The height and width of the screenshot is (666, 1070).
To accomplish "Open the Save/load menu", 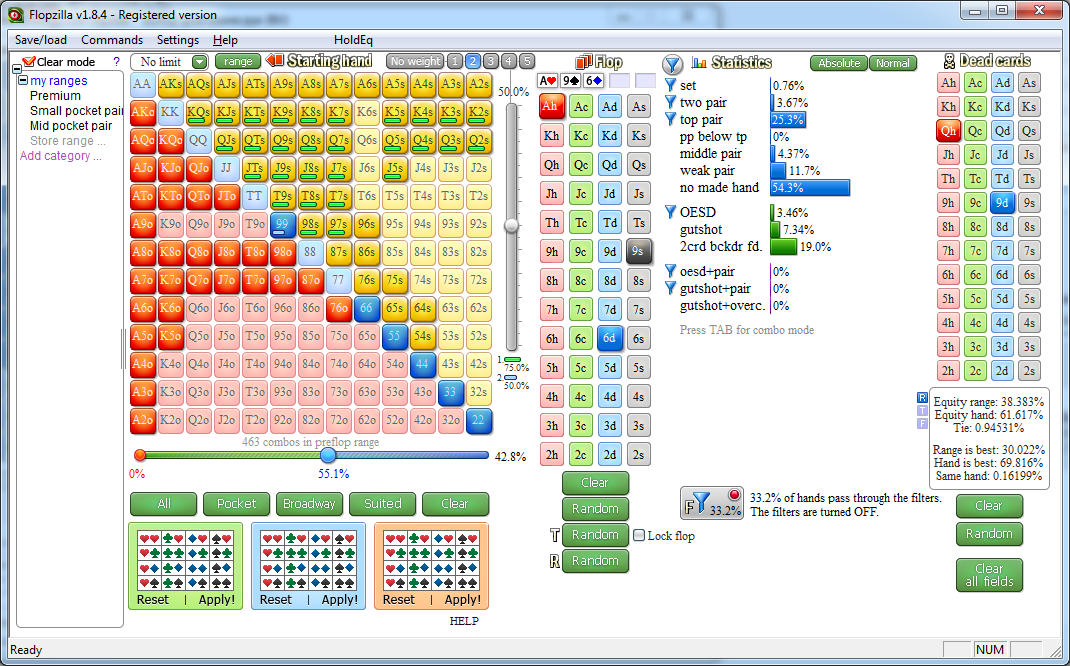I will (41, 40).
